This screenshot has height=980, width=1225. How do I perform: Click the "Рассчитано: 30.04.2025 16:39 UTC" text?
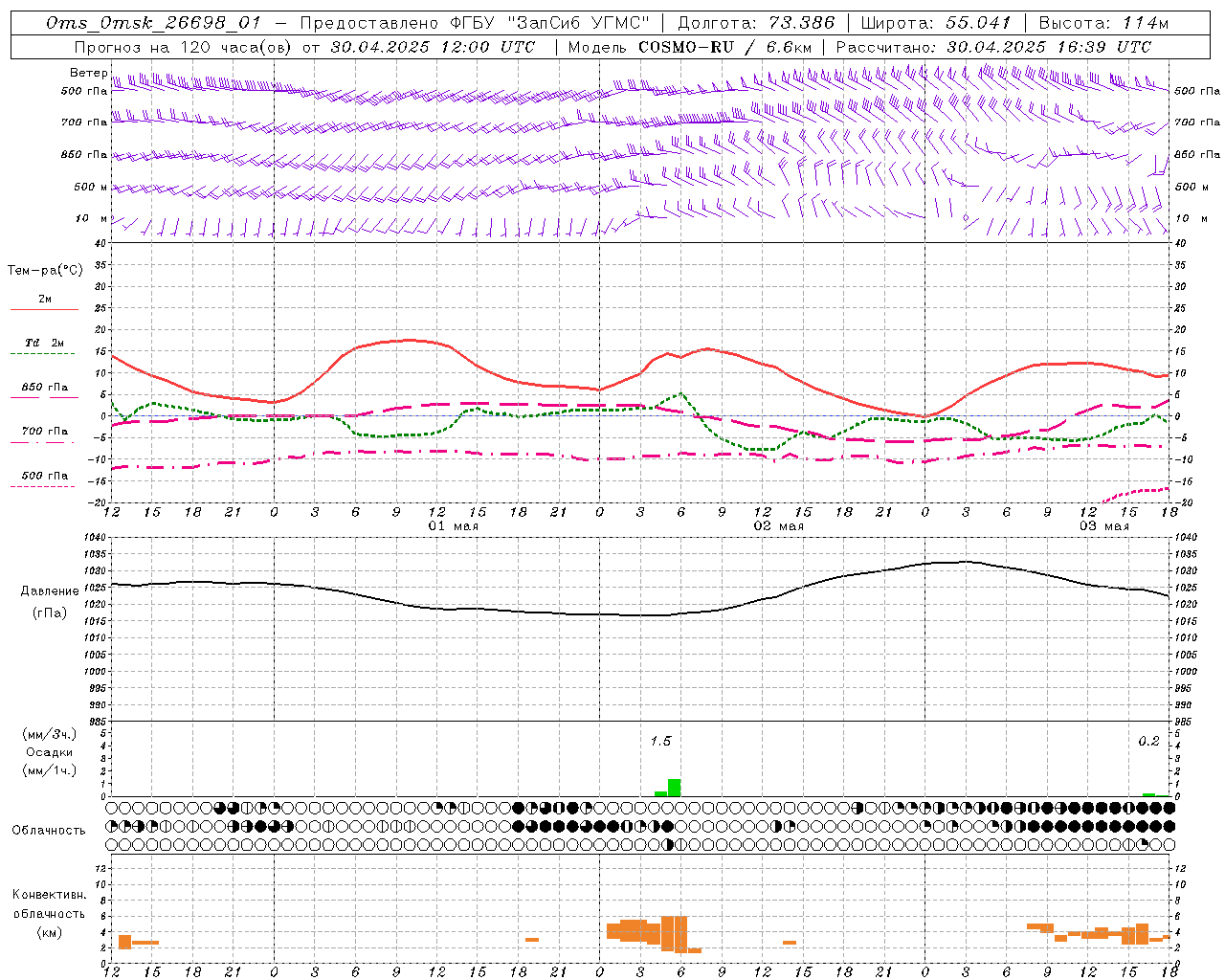[993, 47]
